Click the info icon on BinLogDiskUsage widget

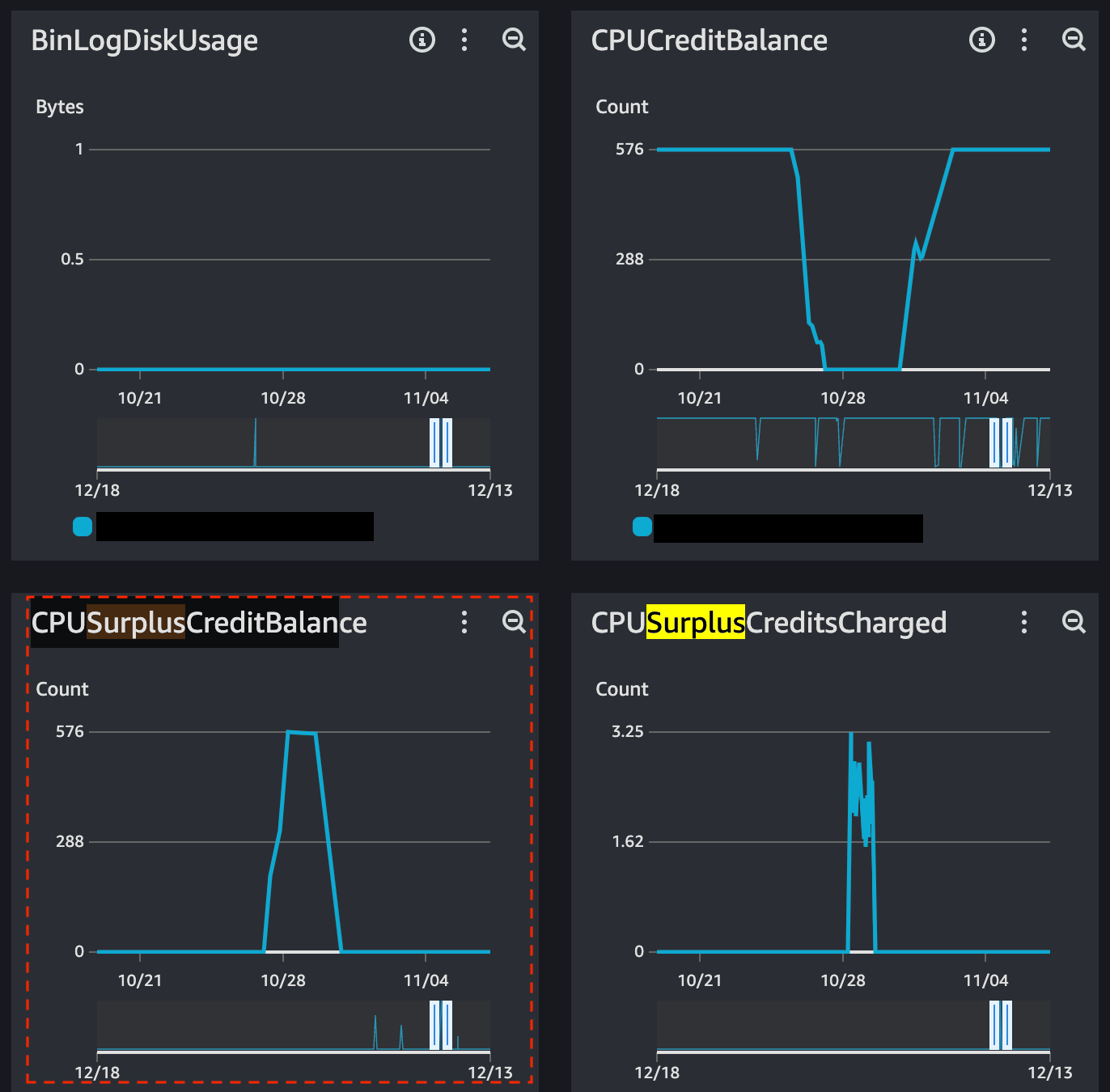(422, 40)
